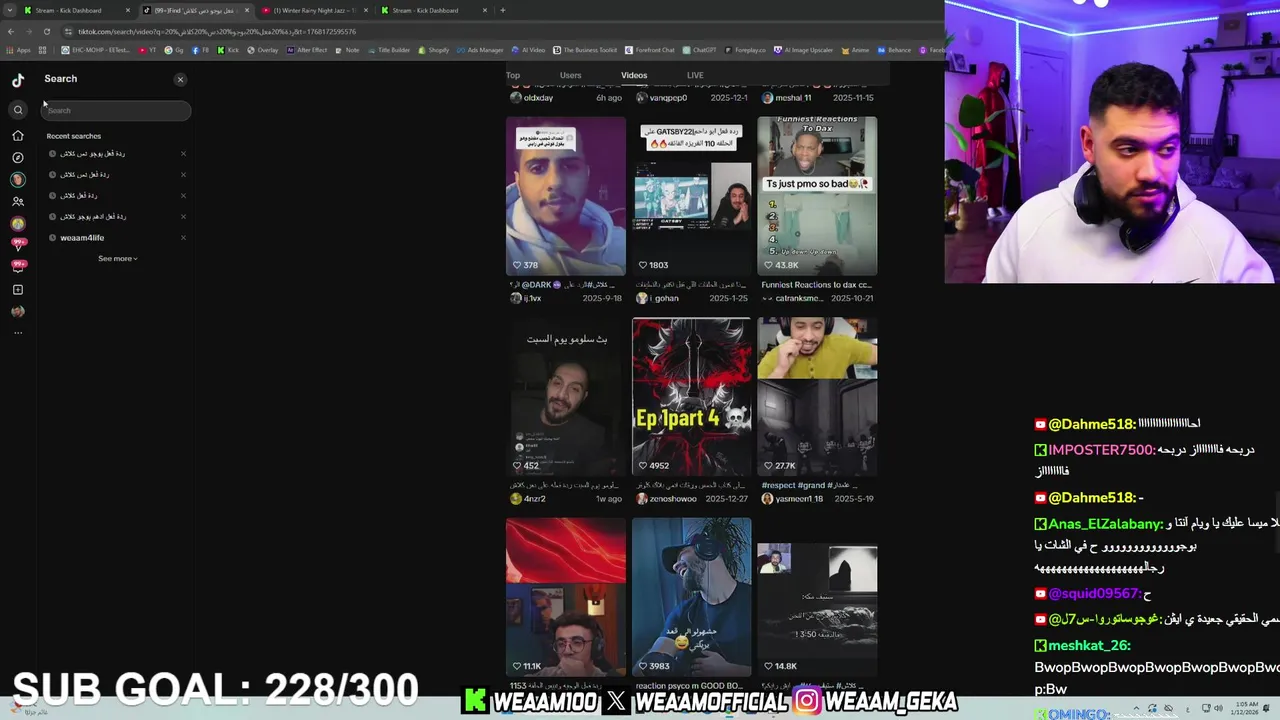Viewport: 1280px width, 720px height.
Task: Open the Shopify bookmark
Action: pos(434,50)
